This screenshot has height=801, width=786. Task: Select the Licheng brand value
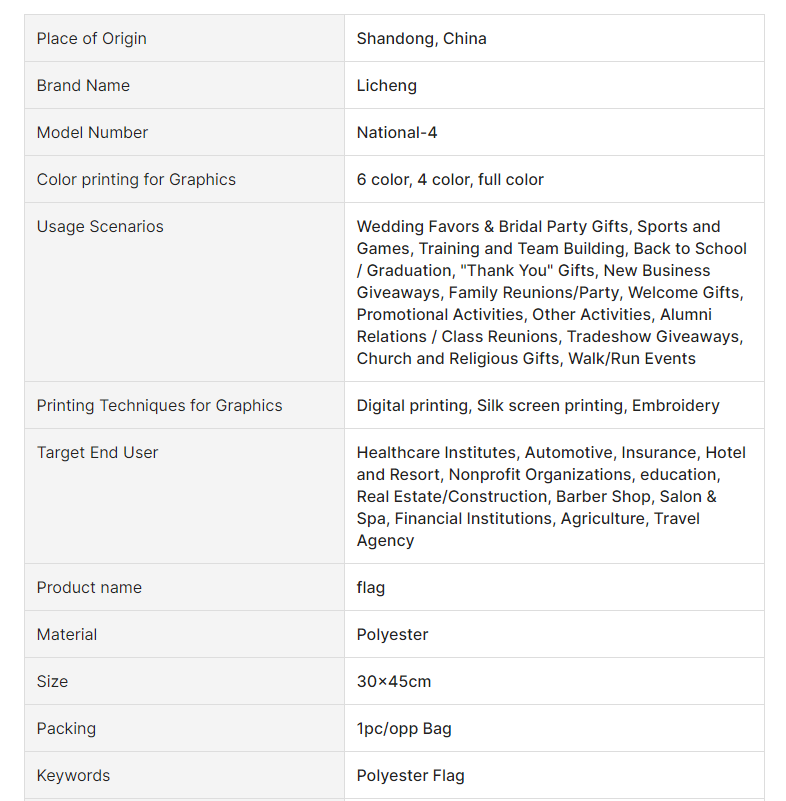pyautogui.click(x=386, y=86)
